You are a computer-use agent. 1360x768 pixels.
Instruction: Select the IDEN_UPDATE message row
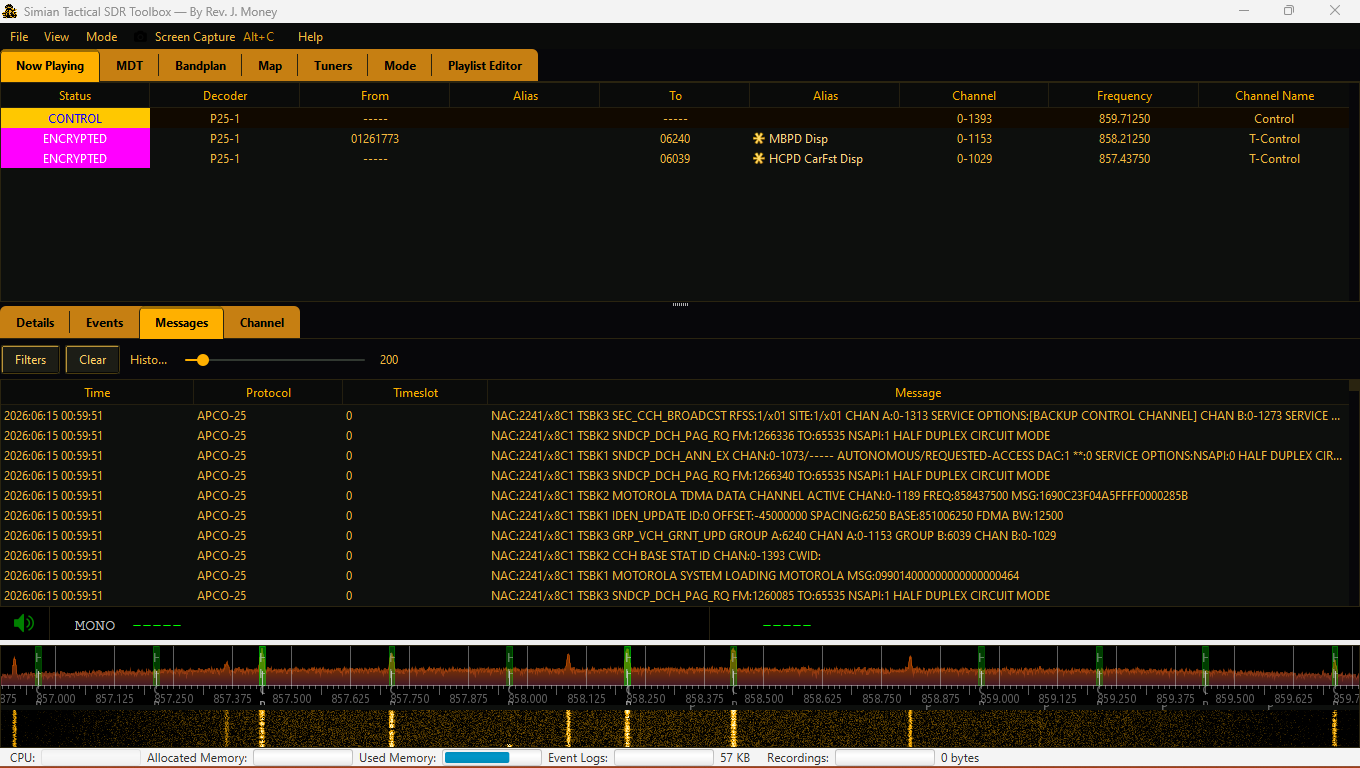tap(674, 516)
